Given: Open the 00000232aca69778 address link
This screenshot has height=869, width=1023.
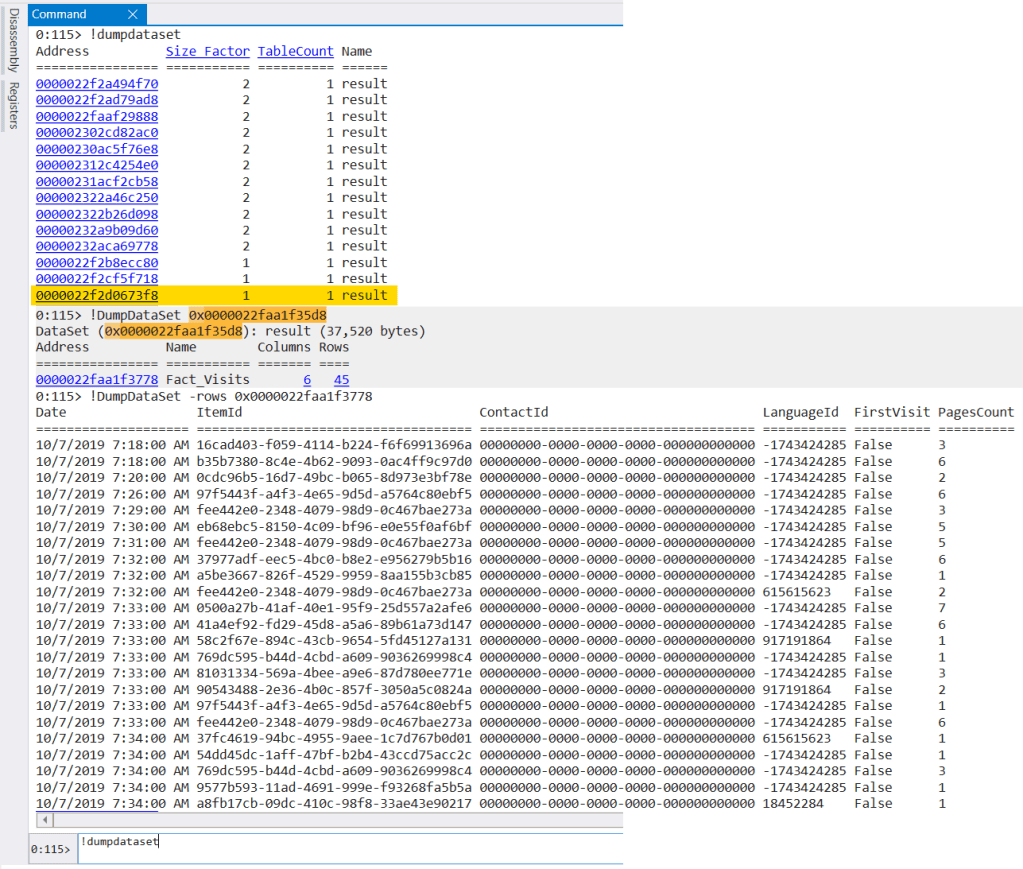Looking at the screenshot, I should click(x=97, y=246).
